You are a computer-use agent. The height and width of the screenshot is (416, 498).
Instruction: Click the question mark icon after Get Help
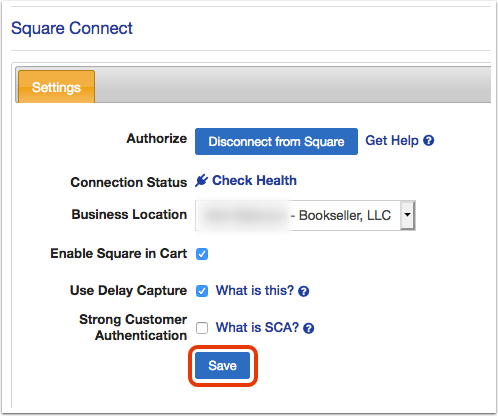(x=428, y=140)
